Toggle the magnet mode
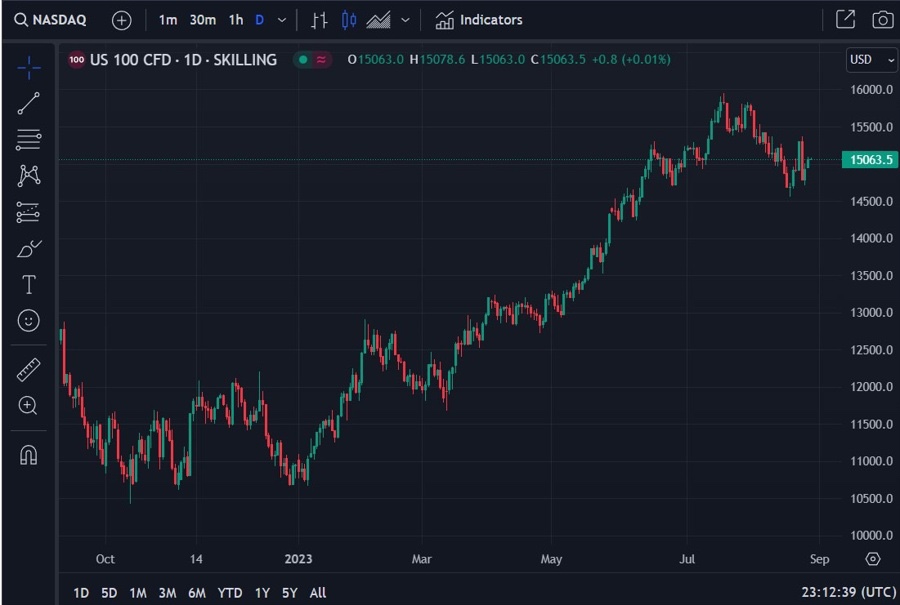This screenshot has width=900, height=605. [29, 455]
